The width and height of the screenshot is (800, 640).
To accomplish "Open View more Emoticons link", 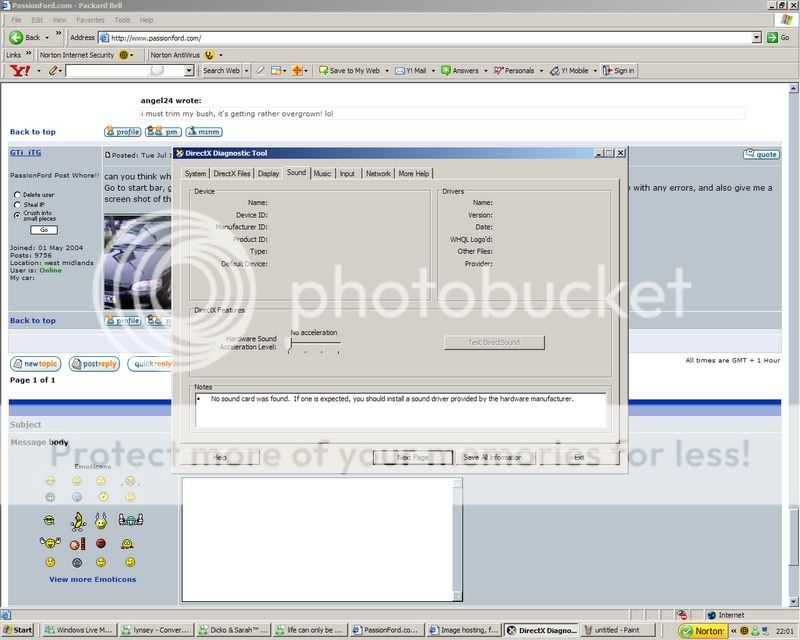I will click(x=92, y=579).
